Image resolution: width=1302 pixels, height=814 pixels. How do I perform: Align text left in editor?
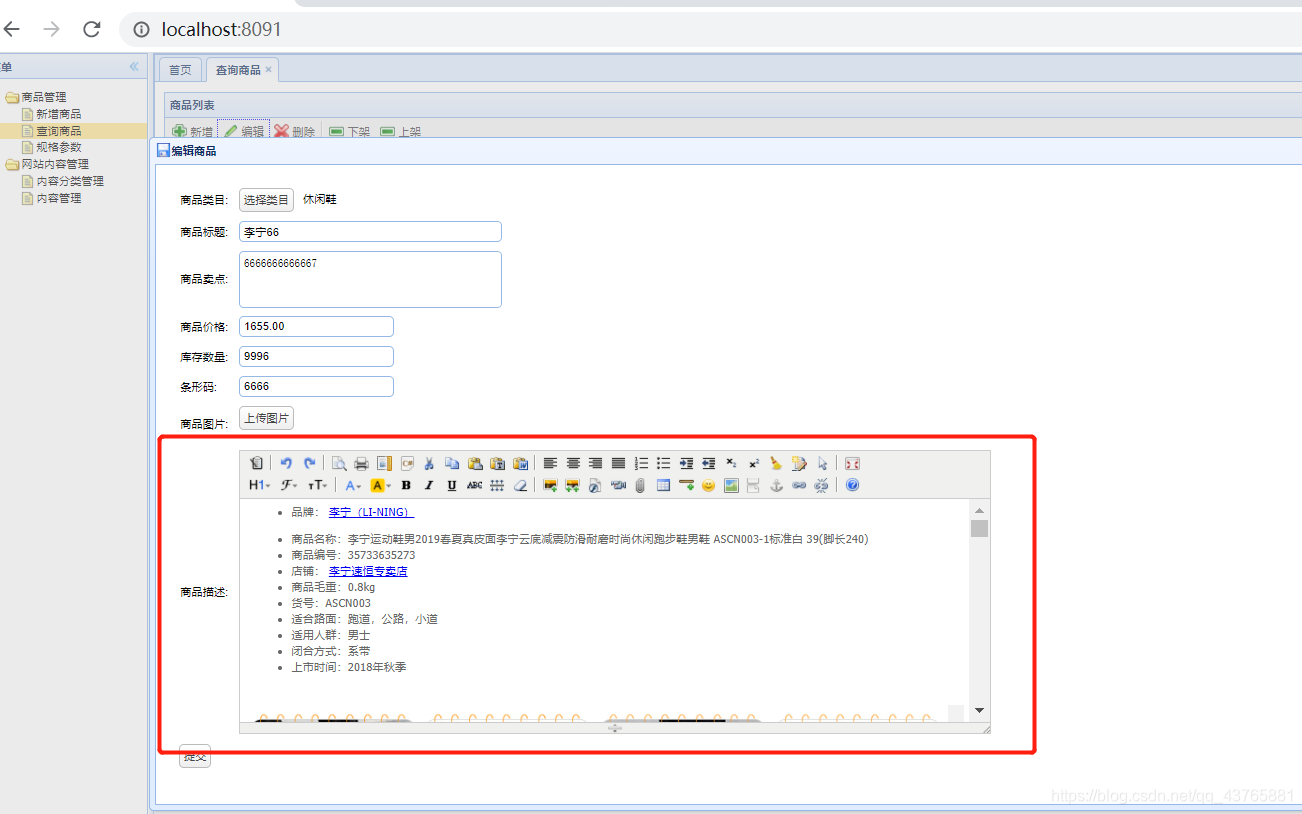tap(550, 463)
